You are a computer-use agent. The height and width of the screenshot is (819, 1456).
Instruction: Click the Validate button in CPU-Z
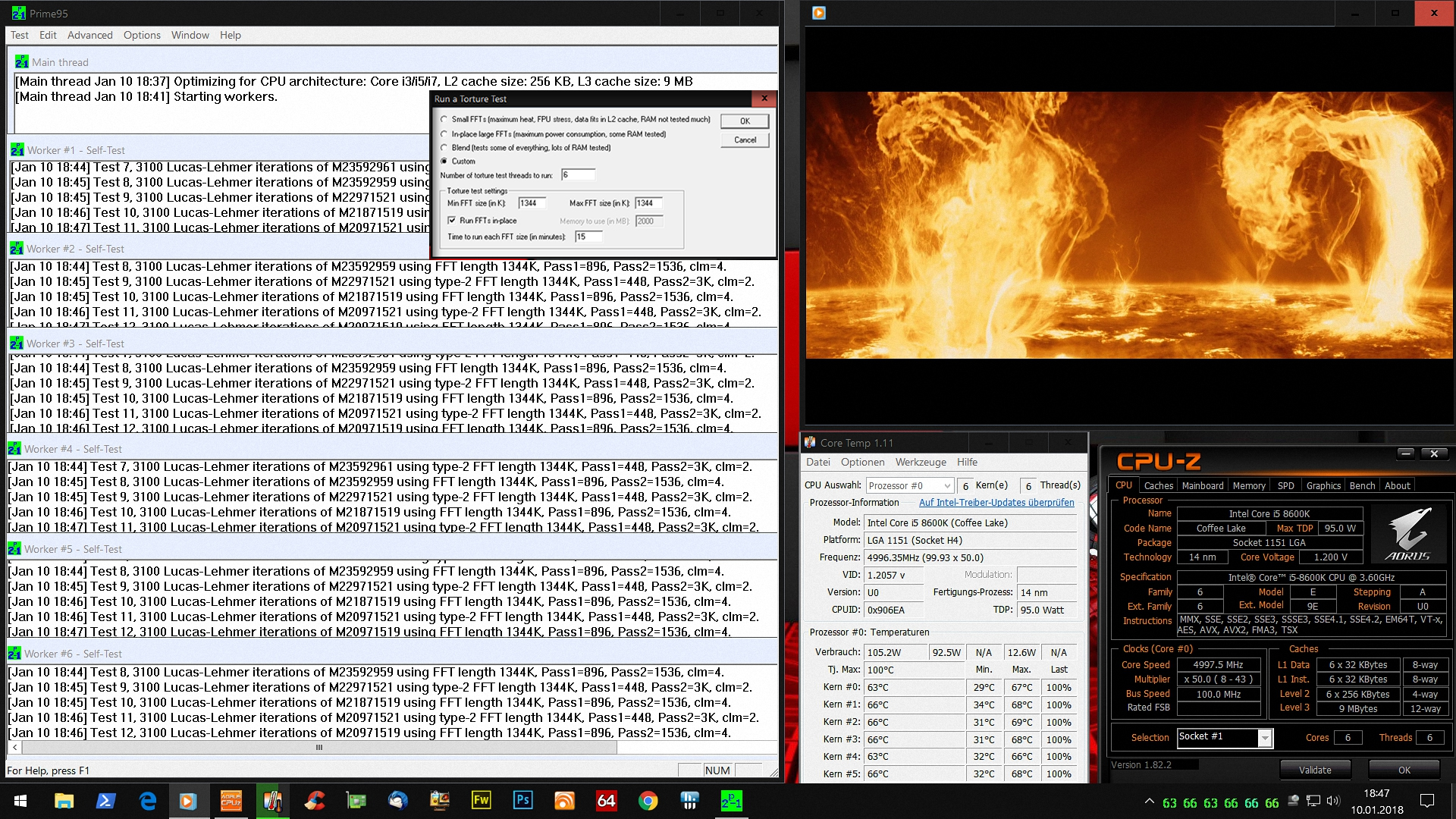[x=1314, y=770]
